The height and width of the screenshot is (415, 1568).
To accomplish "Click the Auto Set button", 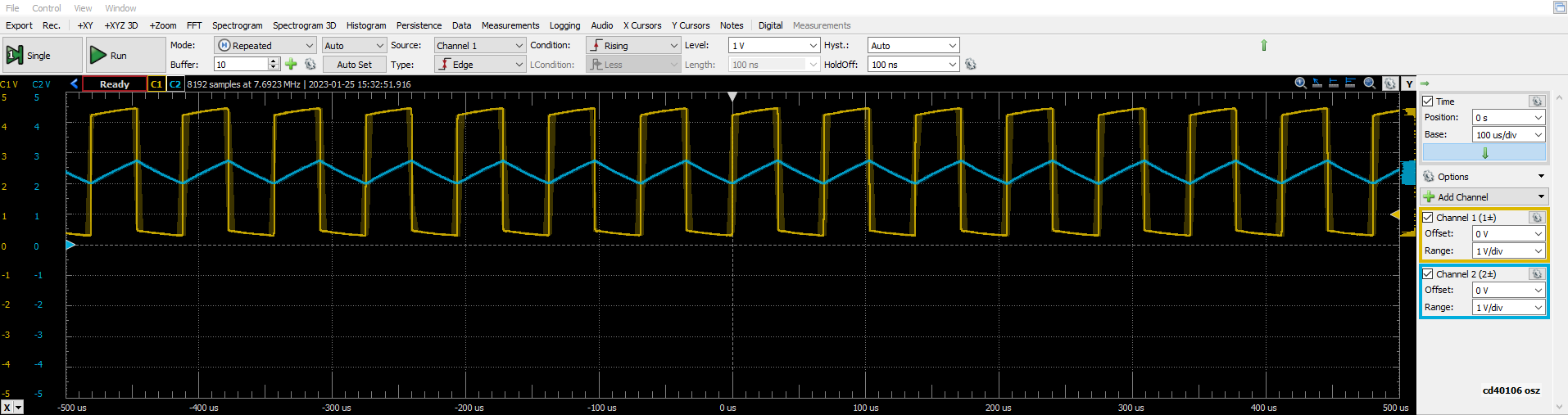I will [354, 65].
